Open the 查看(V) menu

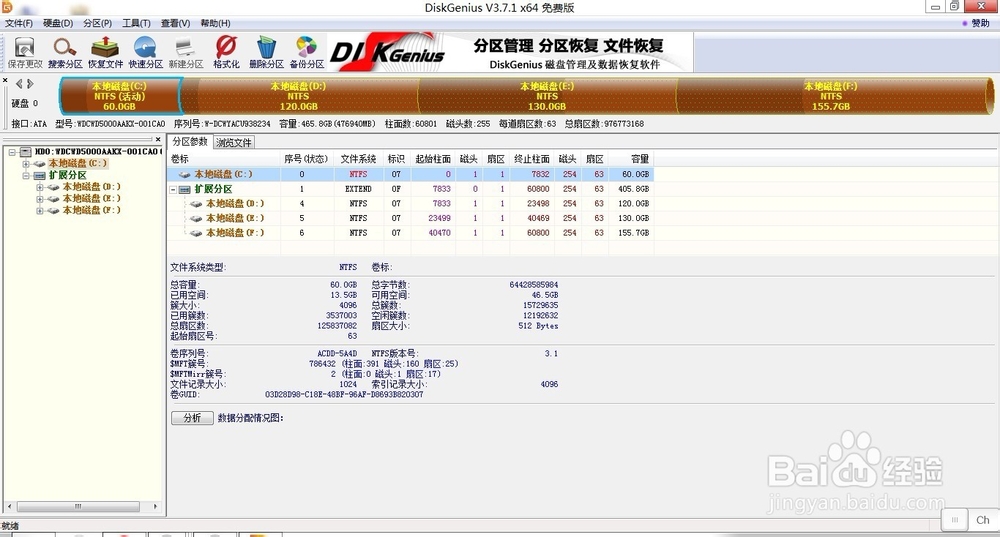click(x=175, y=23)
